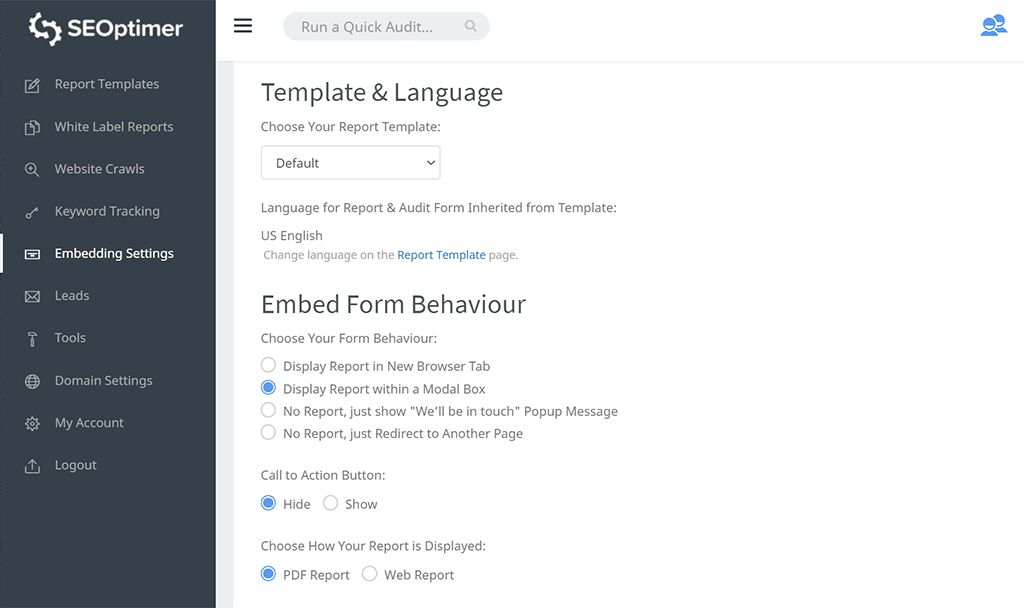Open the Report Template dropdown showing Default
The width and height of the screenshot is (1024, 608).
pyautogui.click(x=350, y=163)
